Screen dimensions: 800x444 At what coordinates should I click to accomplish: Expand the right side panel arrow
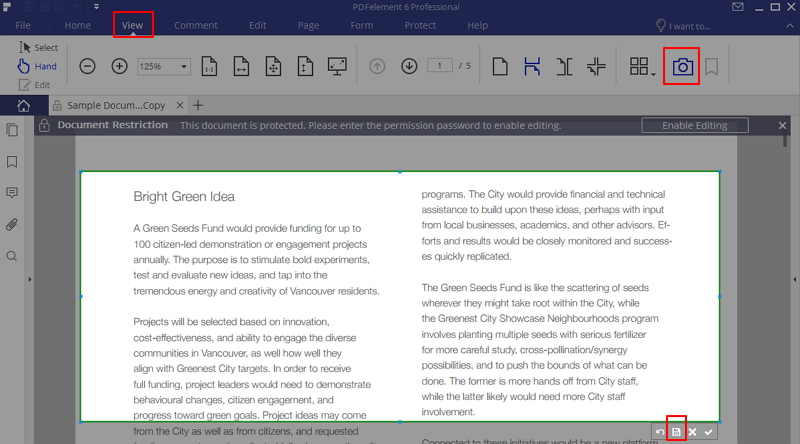[794, 279]
